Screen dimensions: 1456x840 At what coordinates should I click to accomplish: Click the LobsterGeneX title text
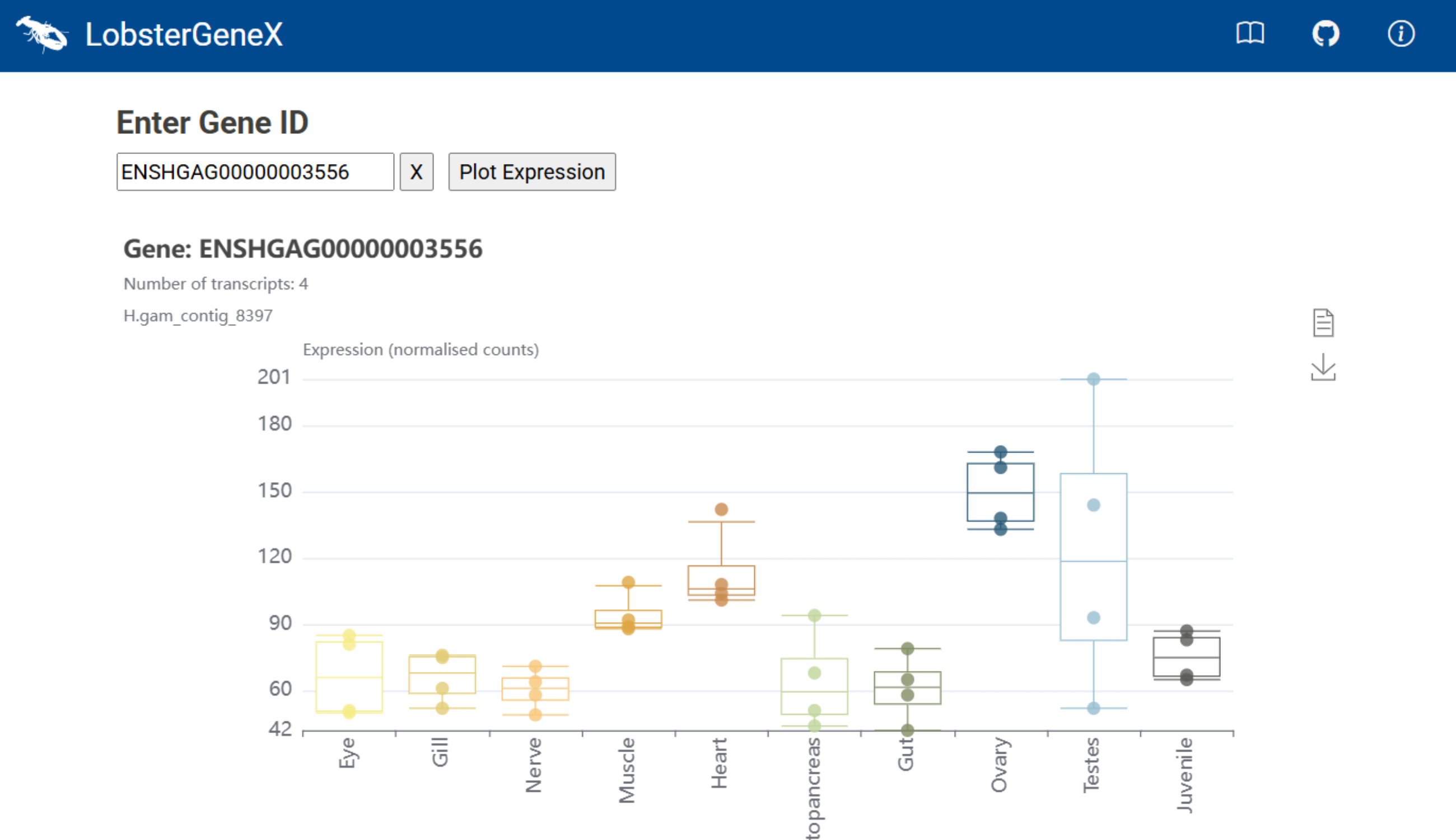pos(184,35)
